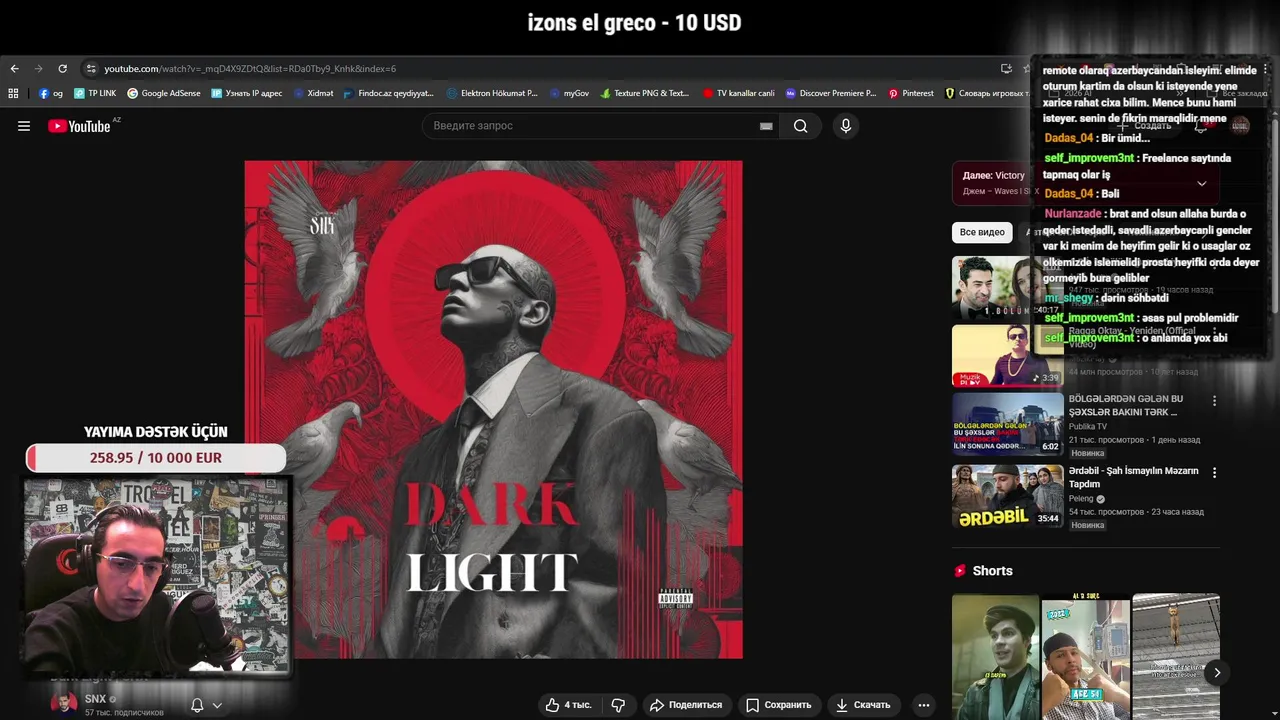The height and width of the screenshot is (720, 1280).
Task: Open Google AdSense bookmark
Action: [164, 93]
